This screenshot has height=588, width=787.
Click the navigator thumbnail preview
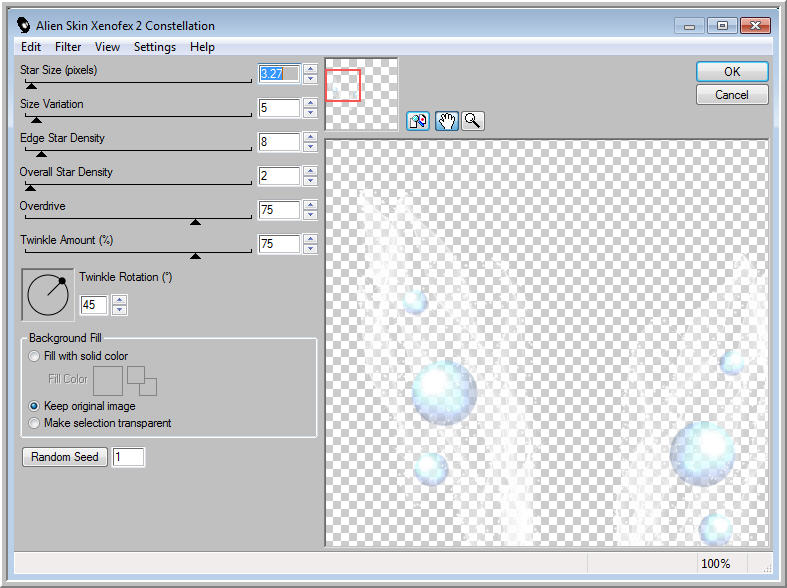361,94
